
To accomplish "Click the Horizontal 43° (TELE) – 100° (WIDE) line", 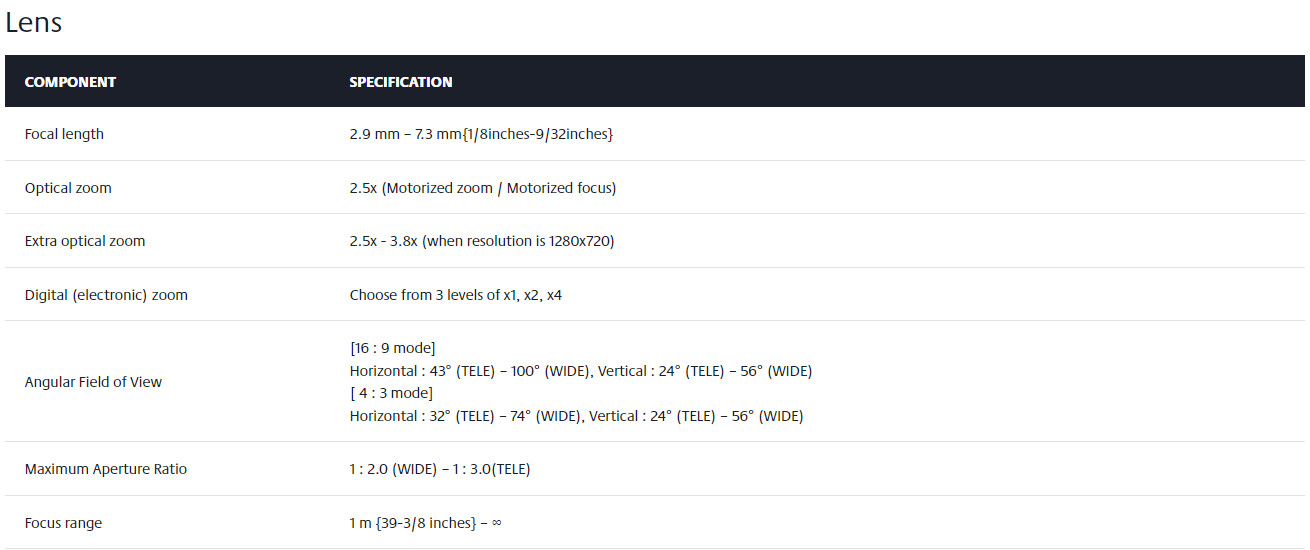I will tap(581, 371).
